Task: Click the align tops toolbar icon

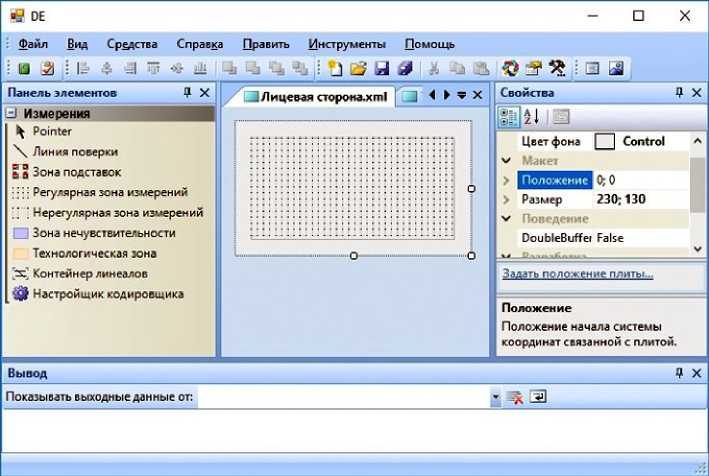Action: pyautogui.click(x=154, y=68)
